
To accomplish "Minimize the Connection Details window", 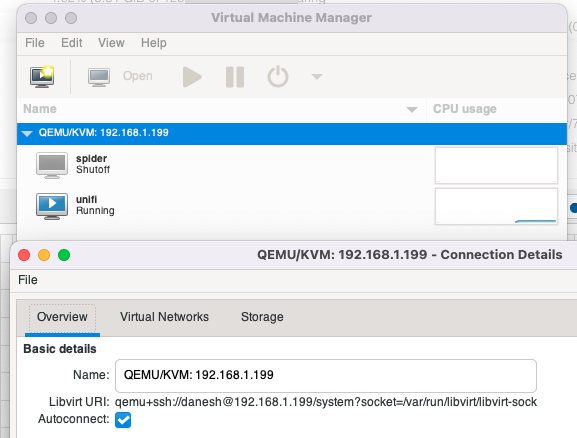I will coord(44,255).
